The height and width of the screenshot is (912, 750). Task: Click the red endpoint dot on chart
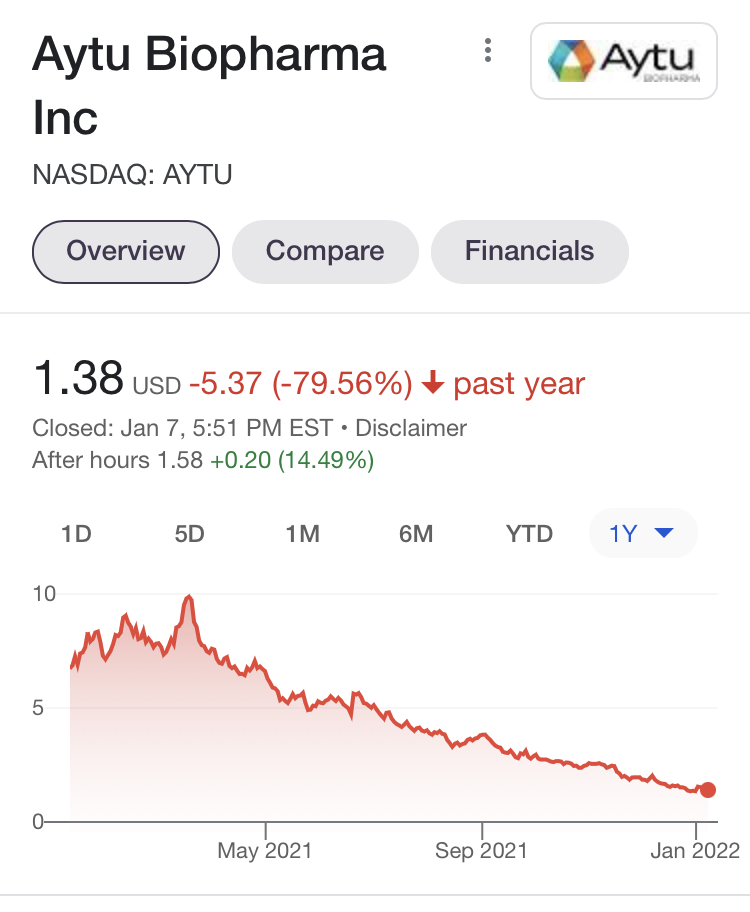[708, 790]
